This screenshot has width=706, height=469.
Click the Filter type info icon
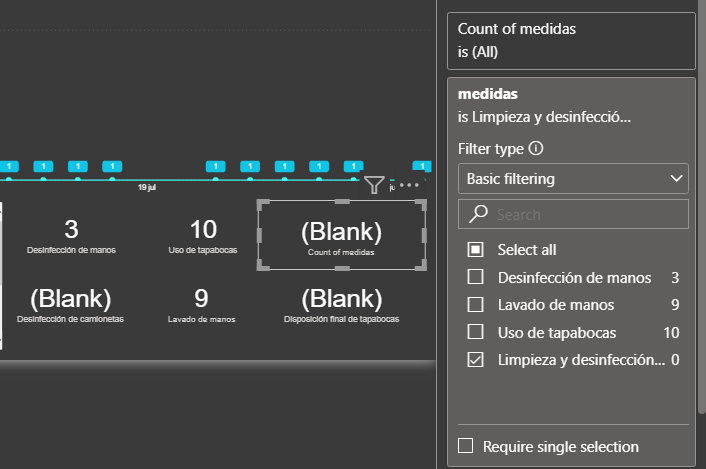click(536, 148)
